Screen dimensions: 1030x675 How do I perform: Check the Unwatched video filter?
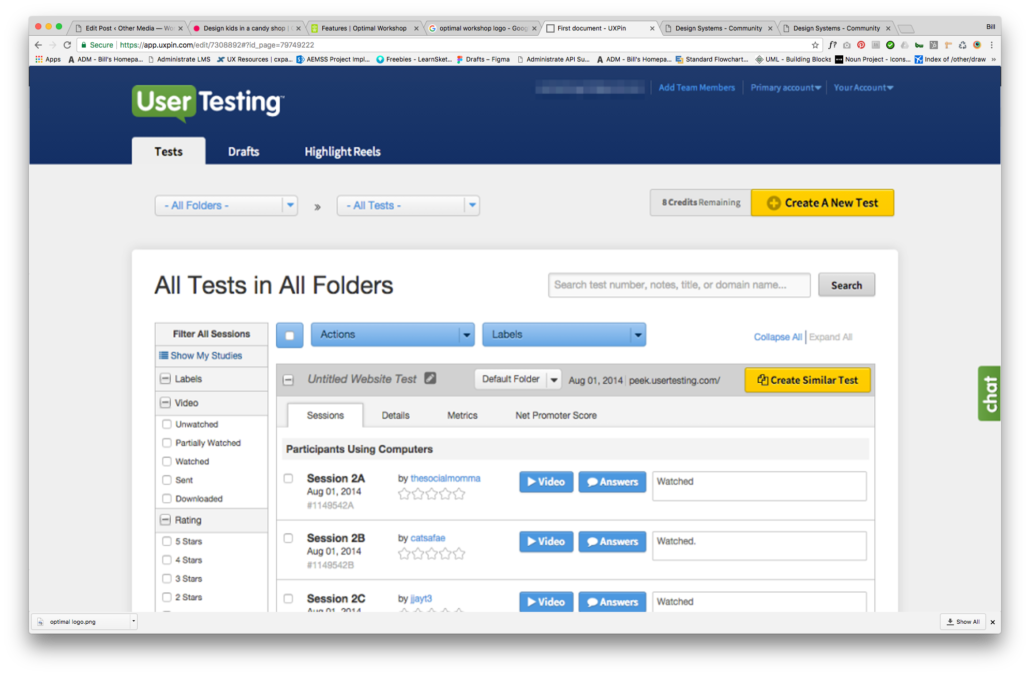pyautogui.click(x=167, y=424)
